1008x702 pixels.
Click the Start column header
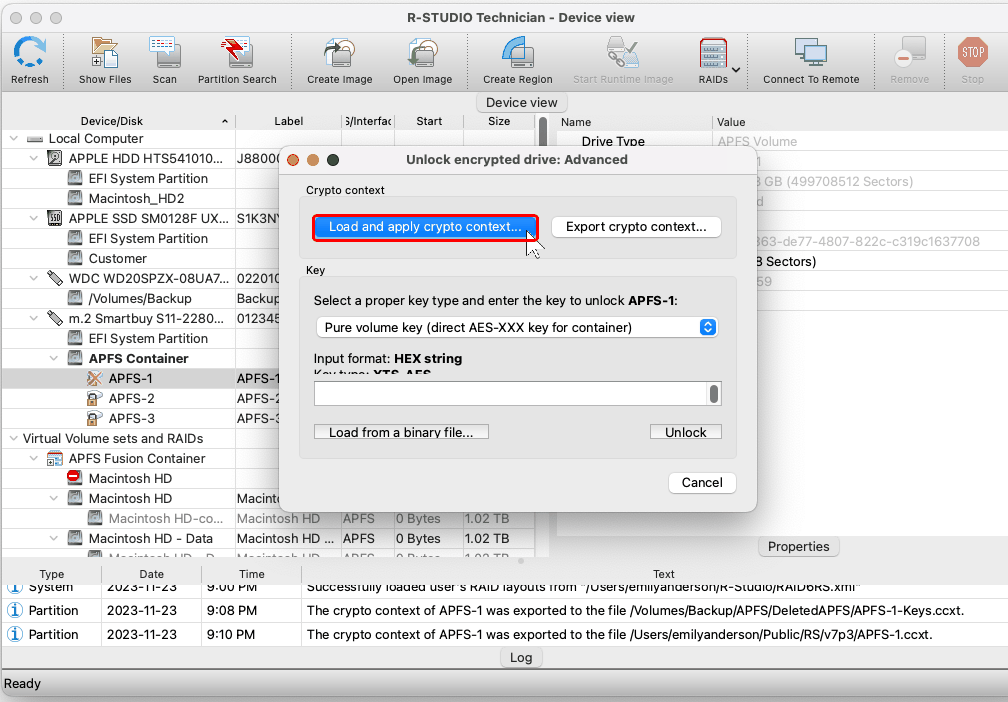(429, 121)
